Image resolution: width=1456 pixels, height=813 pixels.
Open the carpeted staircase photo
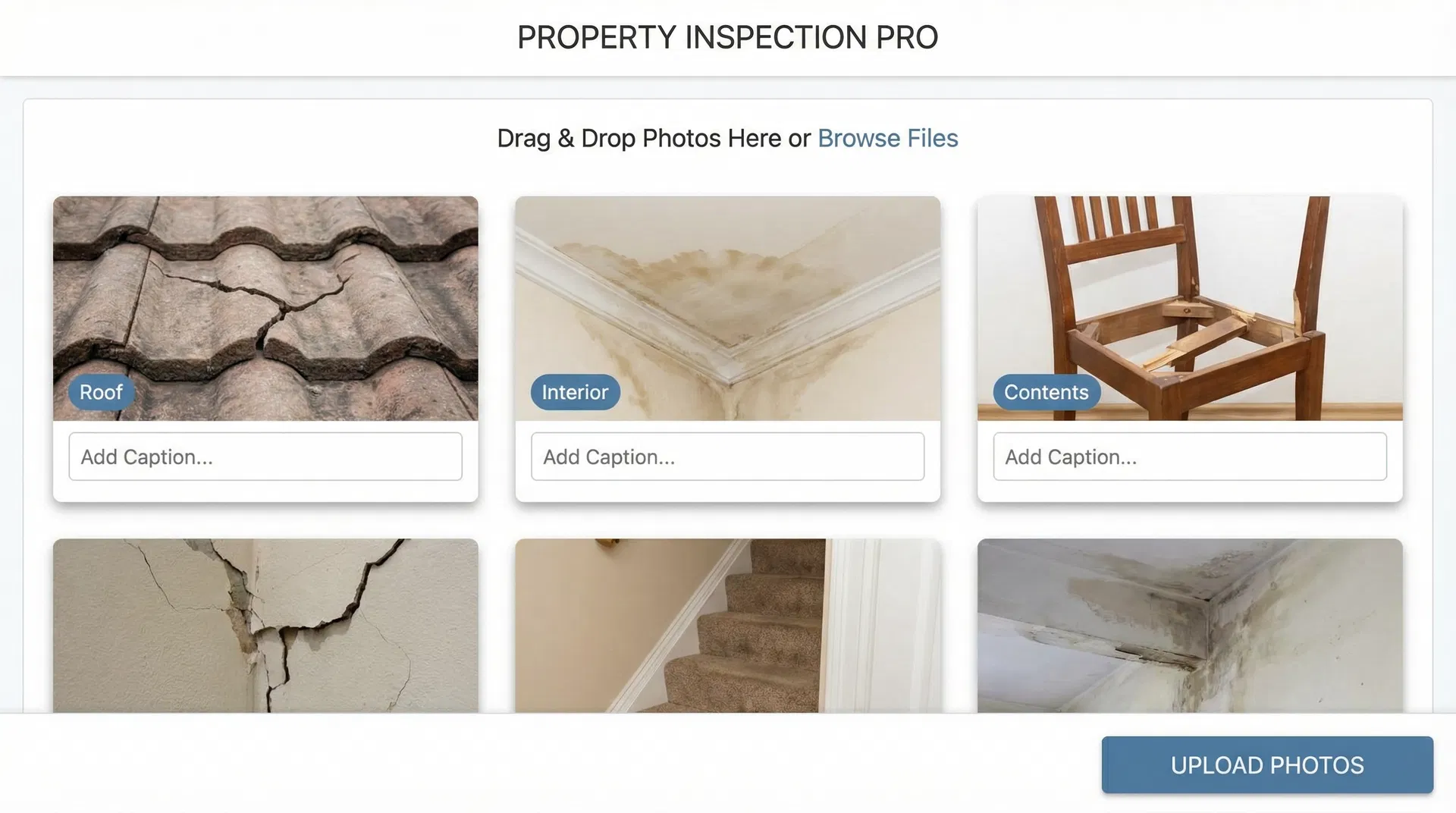point(728,626)
